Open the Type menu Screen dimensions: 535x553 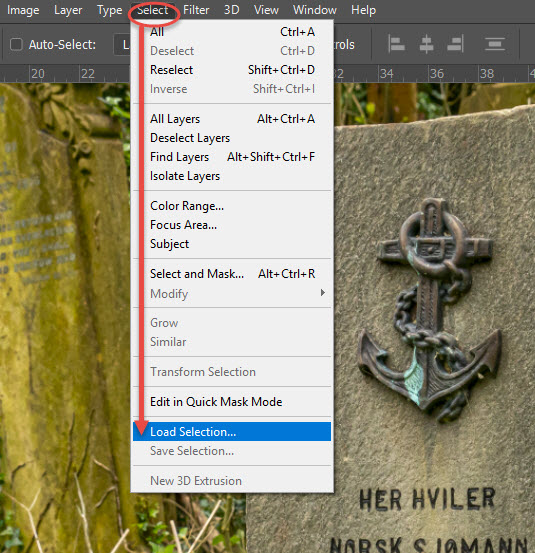pyautogui.click(x=109, y=10)
